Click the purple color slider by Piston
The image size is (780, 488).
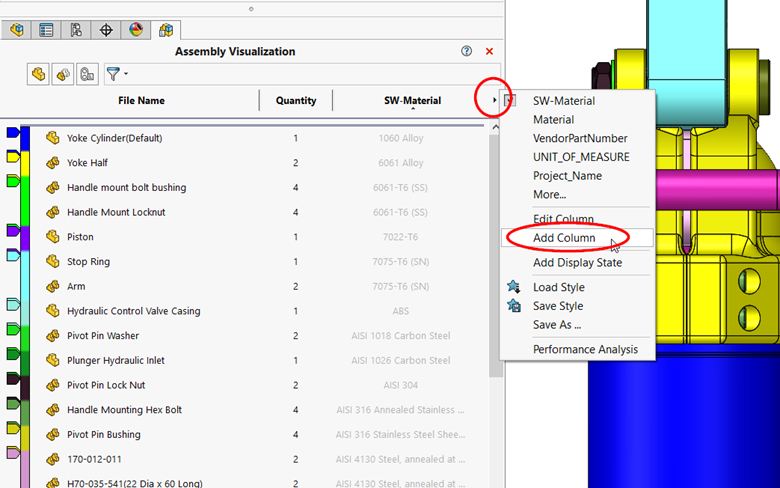[13, 230]
